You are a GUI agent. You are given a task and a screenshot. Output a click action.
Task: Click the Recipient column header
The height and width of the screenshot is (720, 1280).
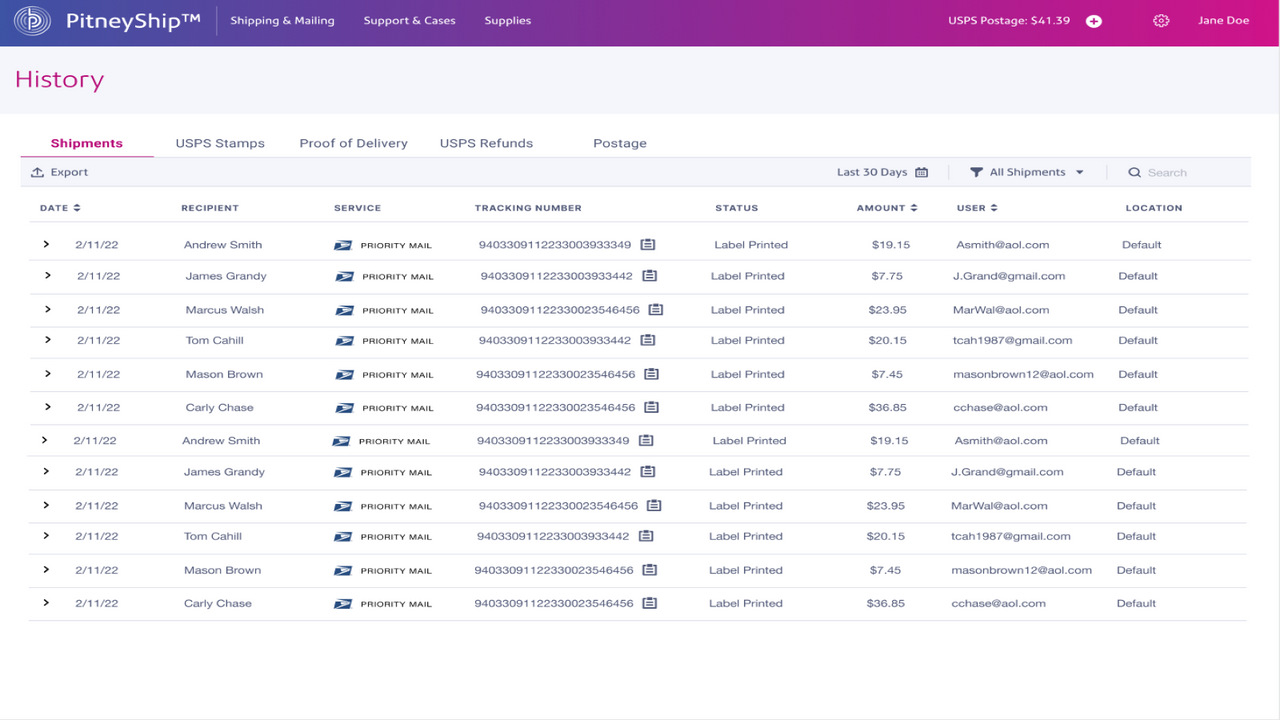click(210, 208)
